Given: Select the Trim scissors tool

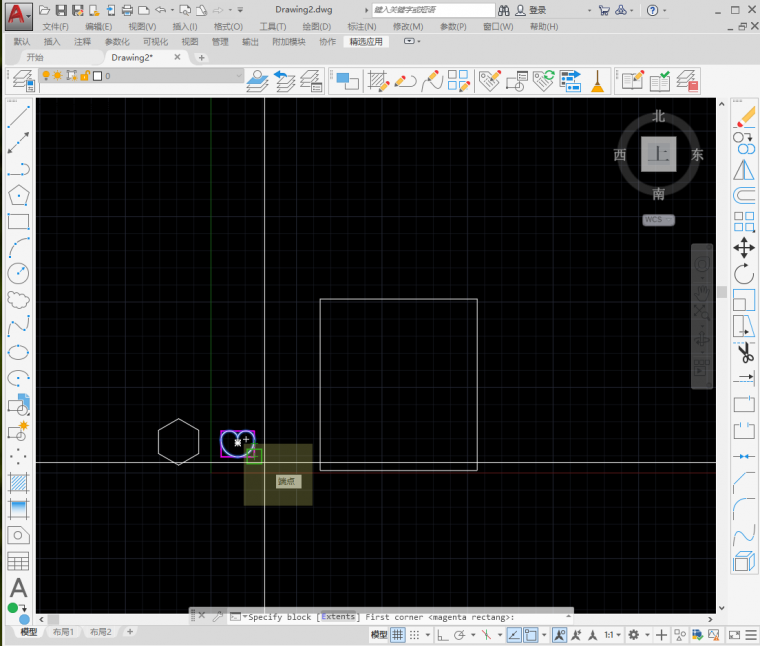Looking at the screenshot, I should tap(744, 352).
